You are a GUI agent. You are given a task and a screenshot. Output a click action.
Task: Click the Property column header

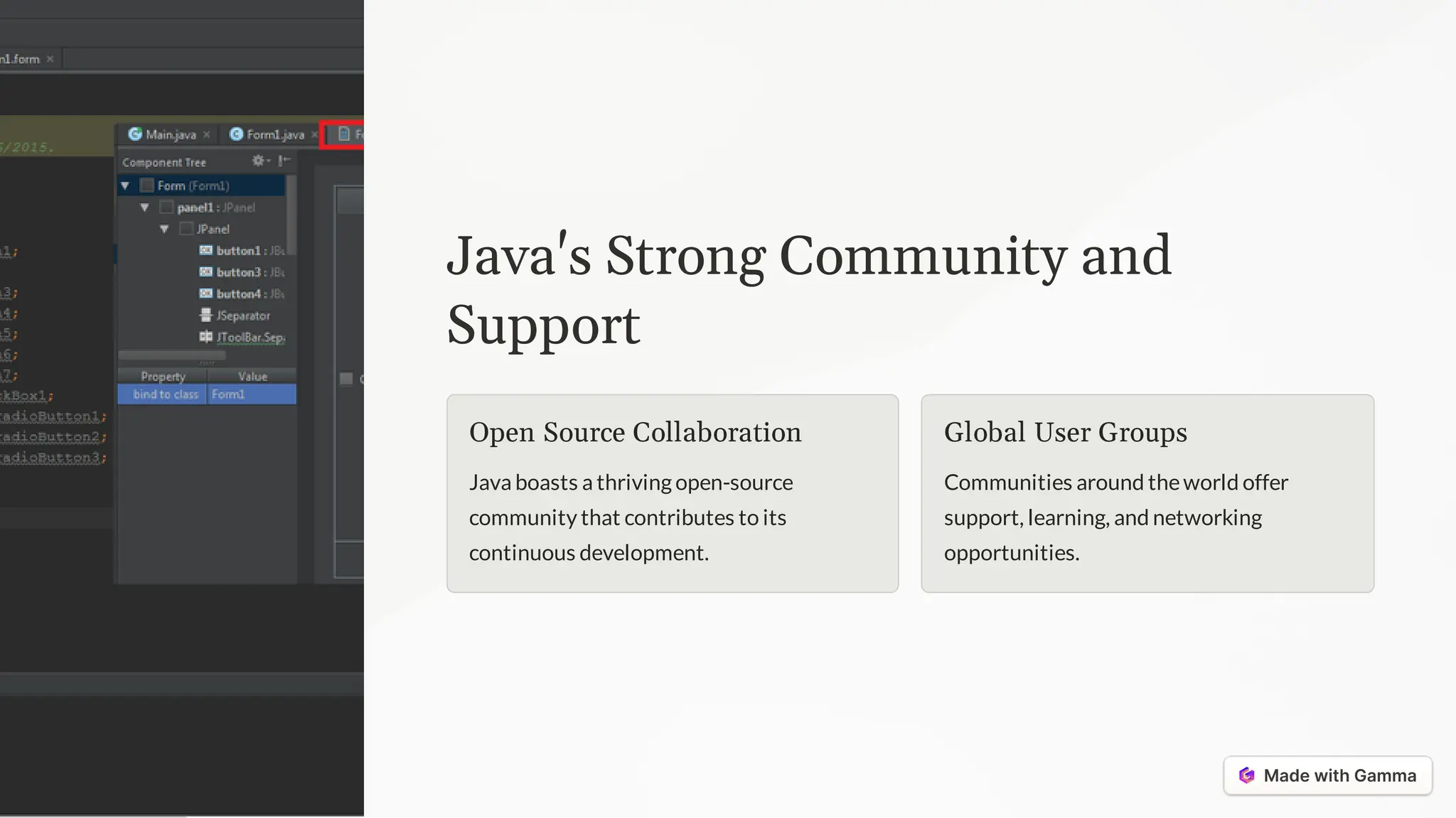(x=163, y=376)
